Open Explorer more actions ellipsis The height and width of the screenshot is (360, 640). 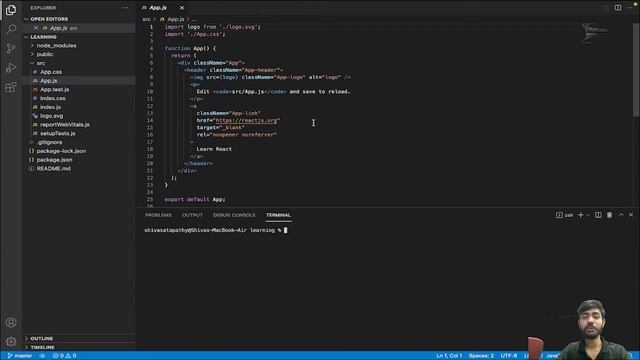(x=125, y=8)
